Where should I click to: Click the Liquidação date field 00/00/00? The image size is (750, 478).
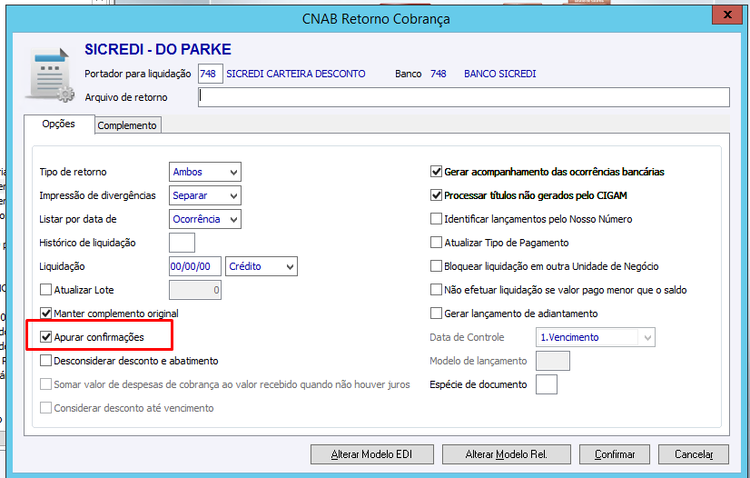click(x=195, y=266)
